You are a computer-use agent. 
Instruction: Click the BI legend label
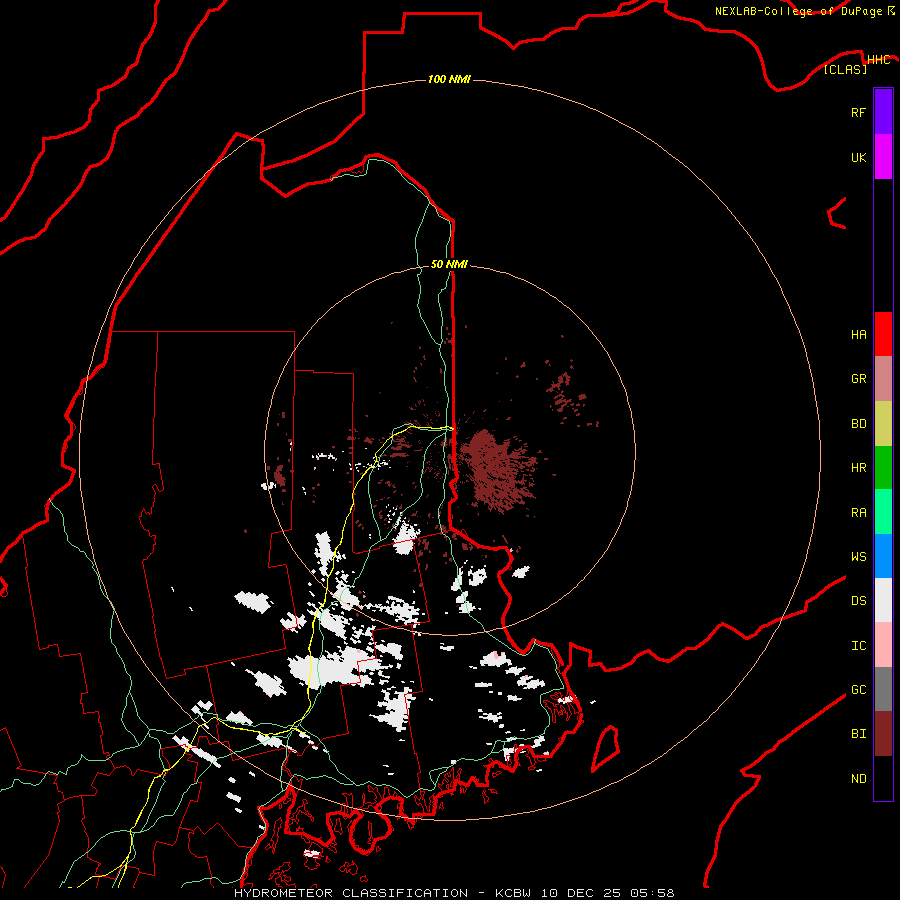click(x=858, y=734)
